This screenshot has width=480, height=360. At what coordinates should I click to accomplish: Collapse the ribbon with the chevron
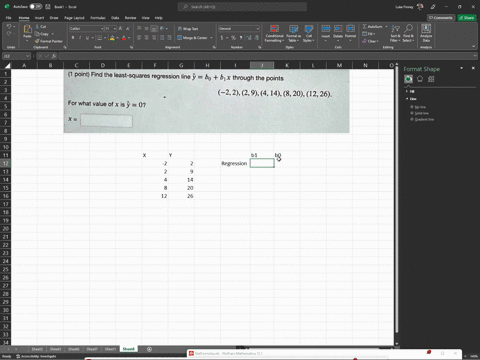point(473,46)
